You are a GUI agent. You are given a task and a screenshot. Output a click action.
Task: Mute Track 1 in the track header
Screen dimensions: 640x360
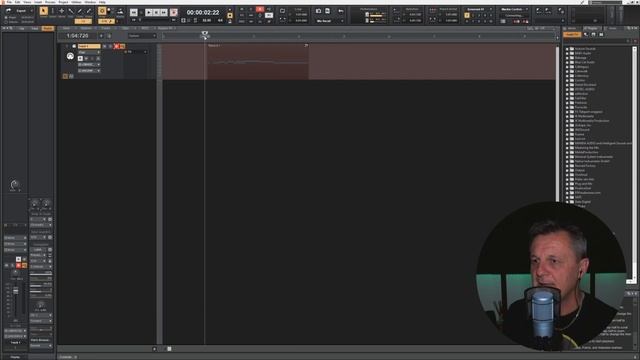point(104,46)
